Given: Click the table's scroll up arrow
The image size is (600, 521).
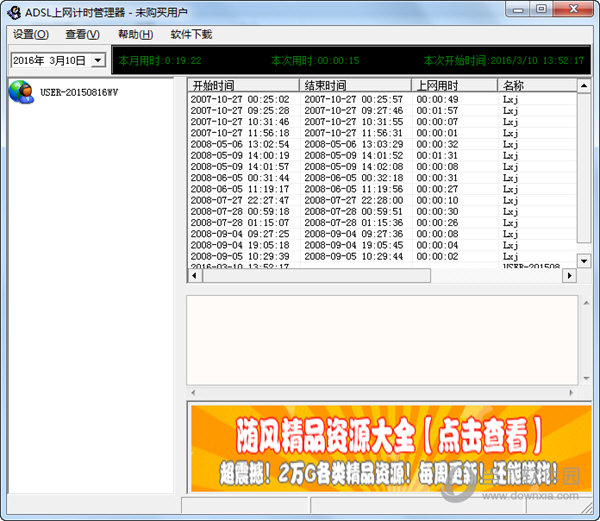Looking at the screenshot, I should [x=584, y=86].
